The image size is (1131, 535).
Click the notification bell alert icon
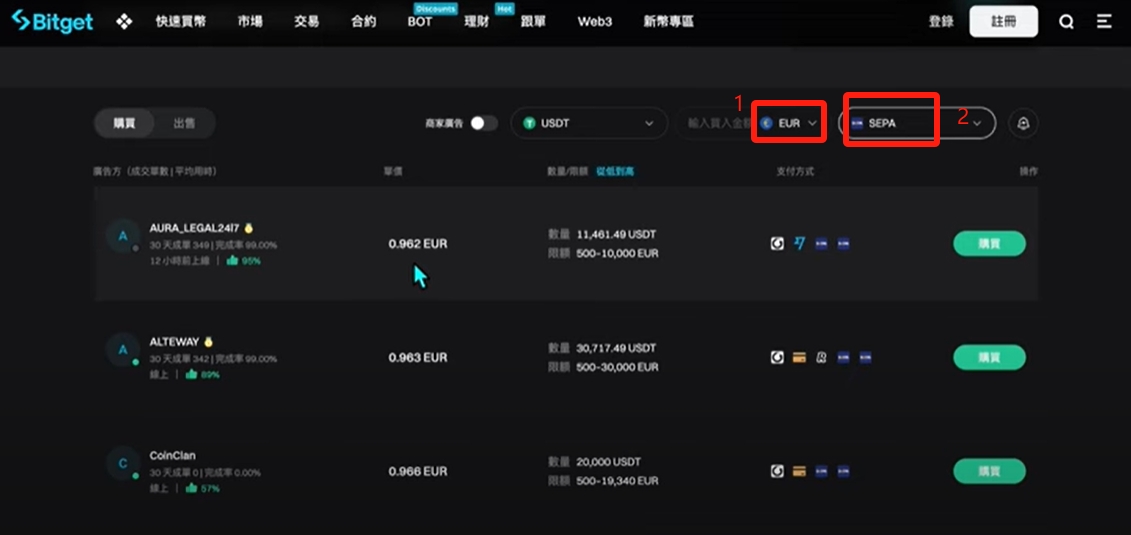pos(1023,123)
